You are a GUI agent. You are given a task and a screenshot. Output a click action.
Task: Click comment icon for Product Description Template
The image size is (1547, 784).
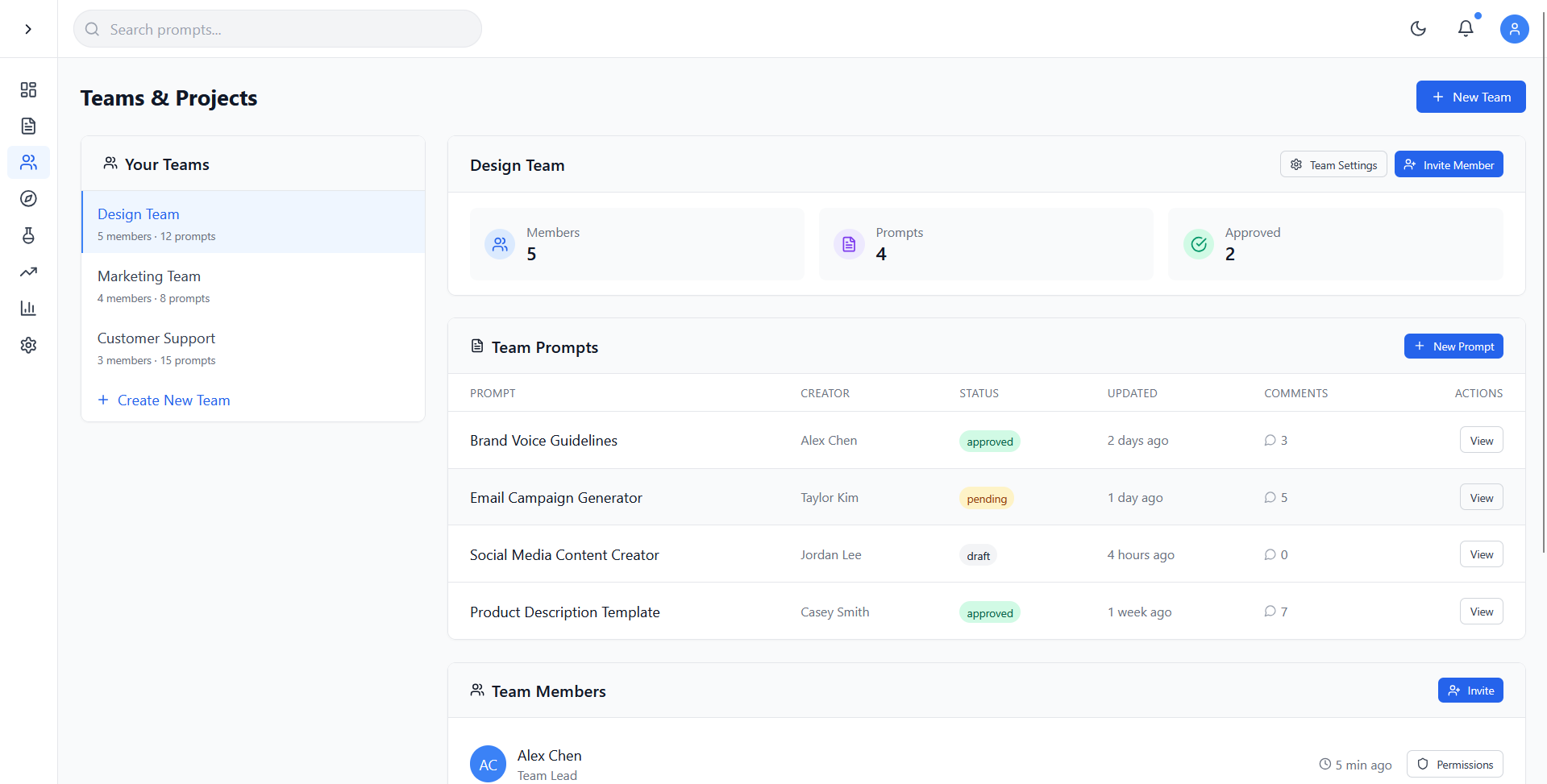click(x=1270, y=612)
